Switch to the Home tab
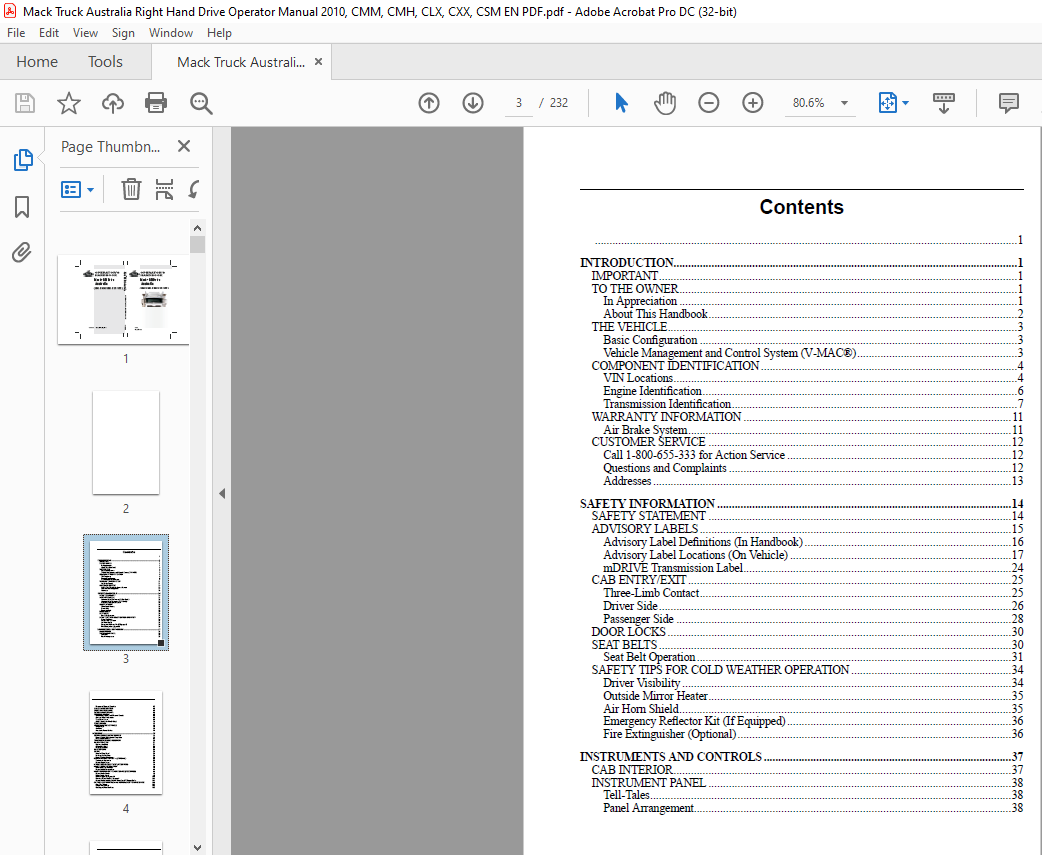 37,62
